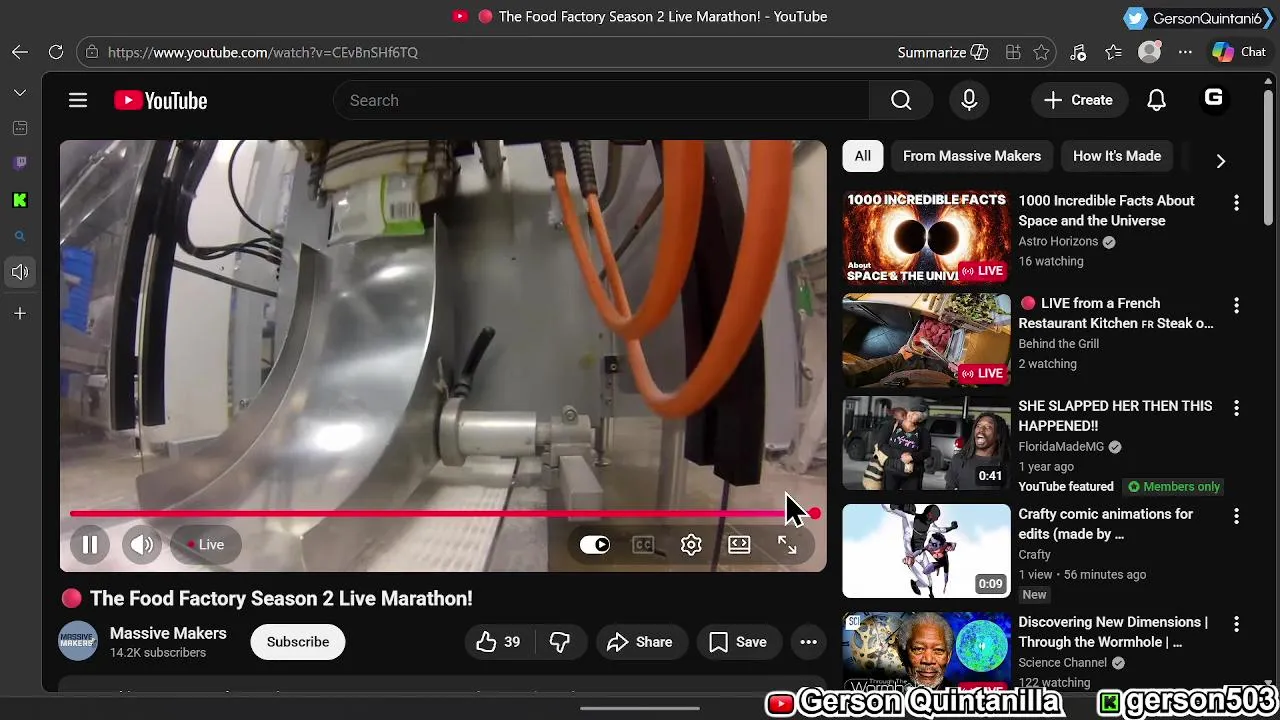This screenshot has height=720, width=1280.
Task: Open Discovering New Dimensions video title
Action: [x=1113, y=632]
